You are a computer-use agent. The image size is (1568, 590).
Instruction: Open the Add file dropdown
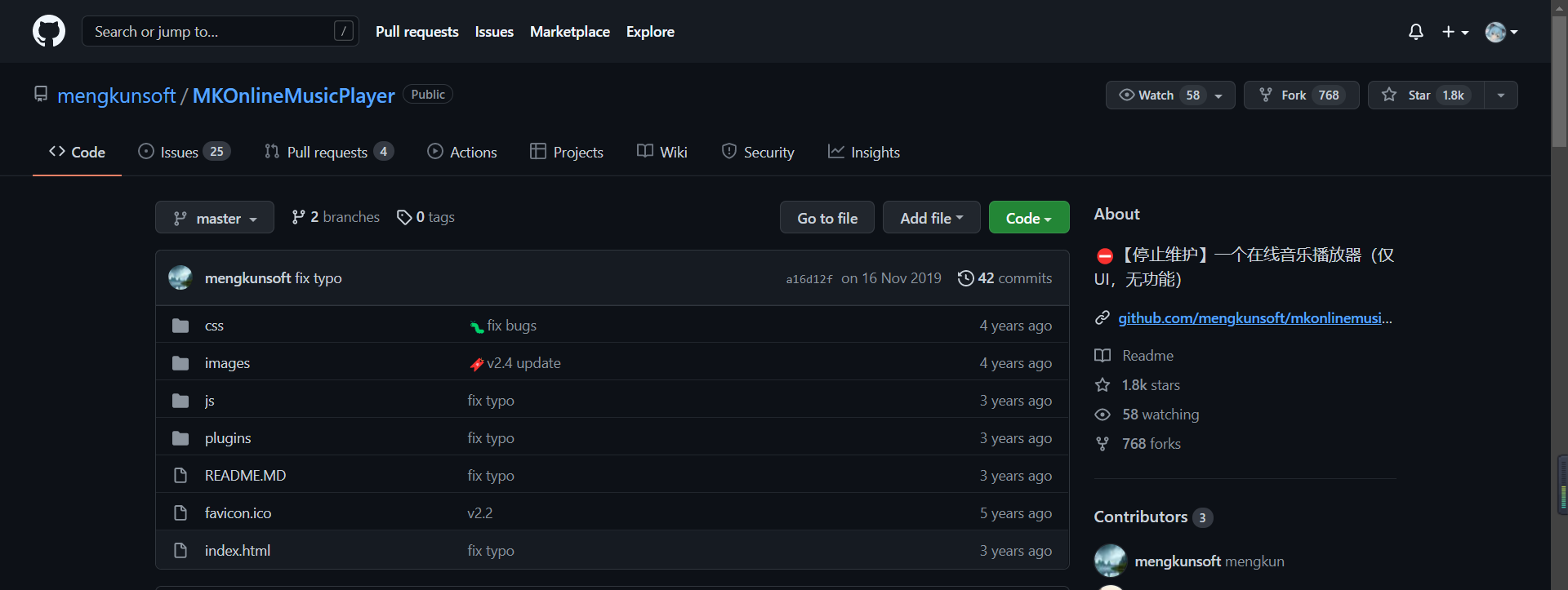coord(932,218)
